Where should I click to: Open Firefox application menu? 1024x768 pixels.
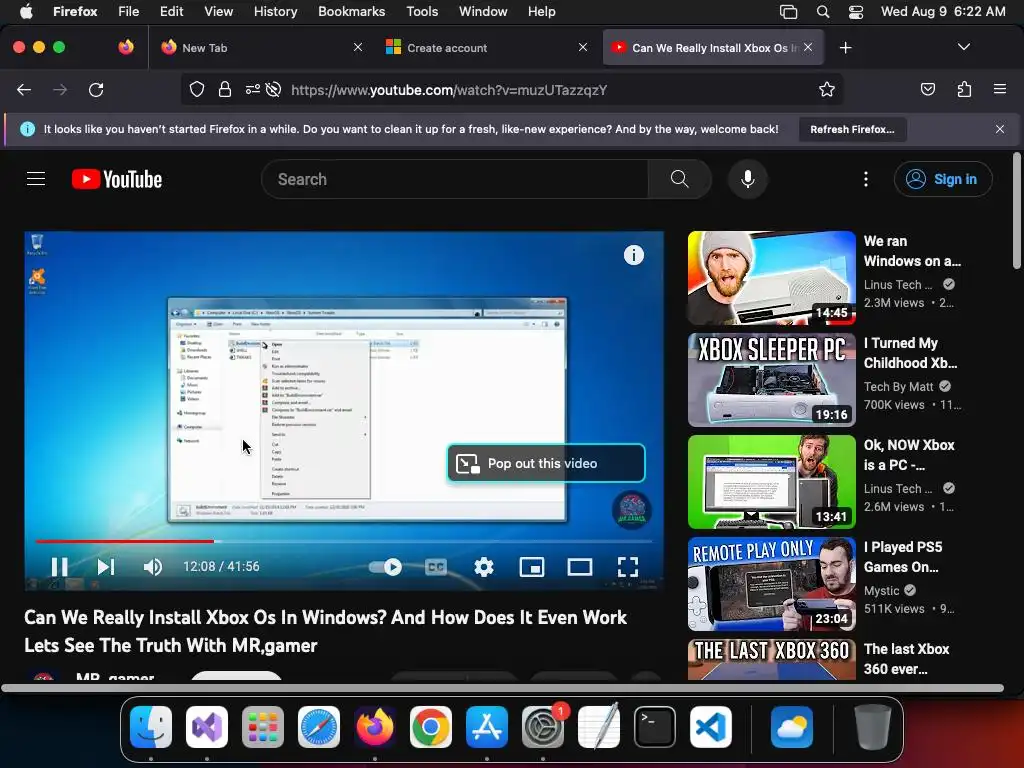[x=1000, y=89]
